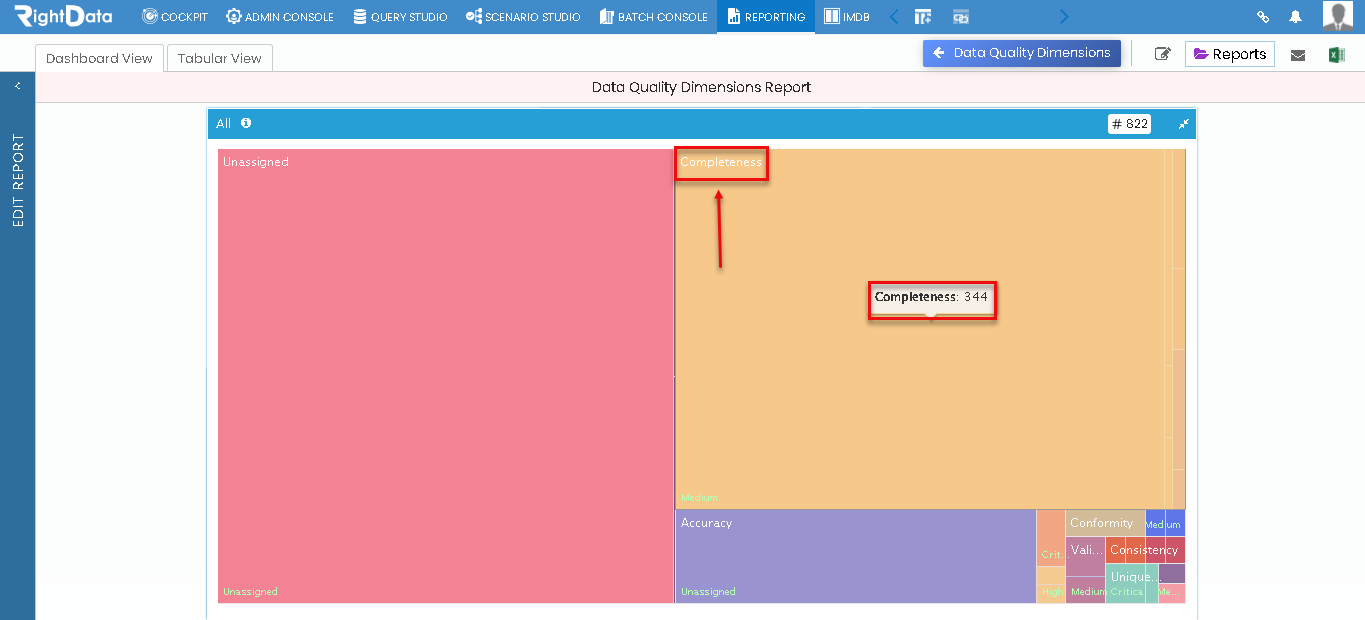Click the right navigation chevron in top bar

[x=1064, y=16]
